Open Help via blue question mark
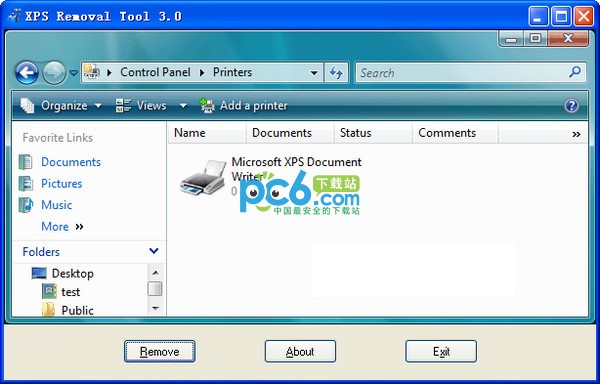This screenshot has height=384, width=600. click(571, 106)
